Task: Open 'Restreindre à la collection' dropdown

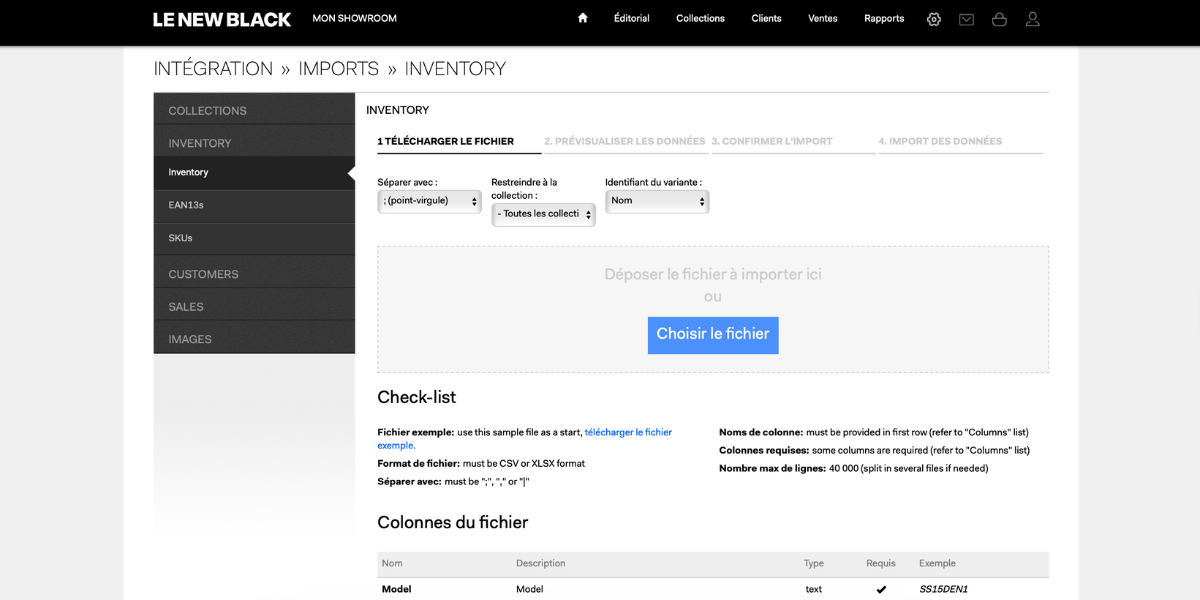Action: [x=543, y=214]
